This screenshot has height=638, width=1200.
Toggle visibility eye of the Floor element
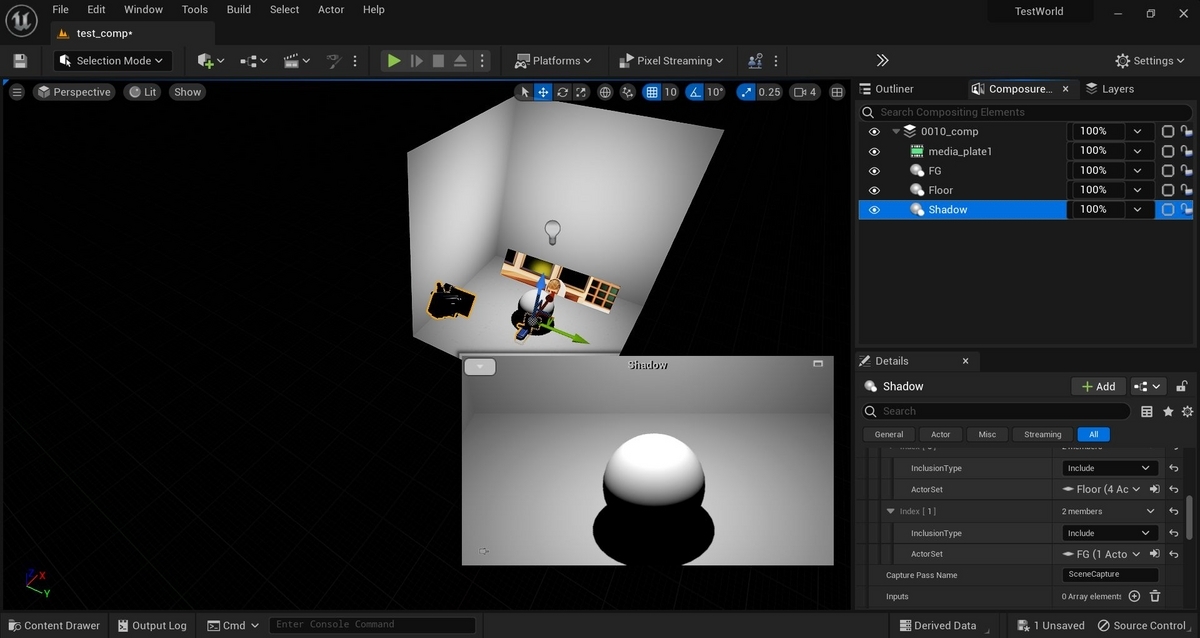click(x=874, y=190)
